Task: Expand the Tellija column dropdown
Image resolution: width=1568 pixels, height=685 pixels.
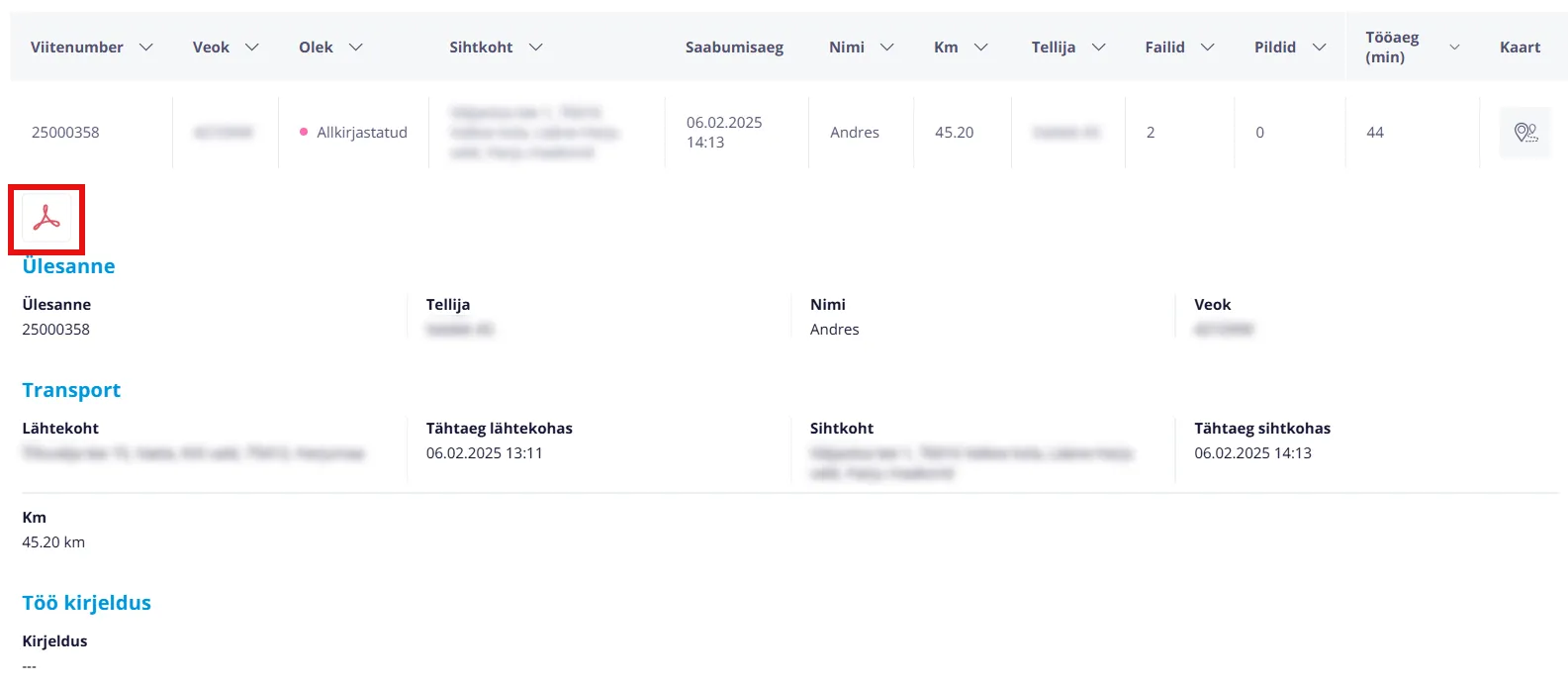Action: point(1099,48)
